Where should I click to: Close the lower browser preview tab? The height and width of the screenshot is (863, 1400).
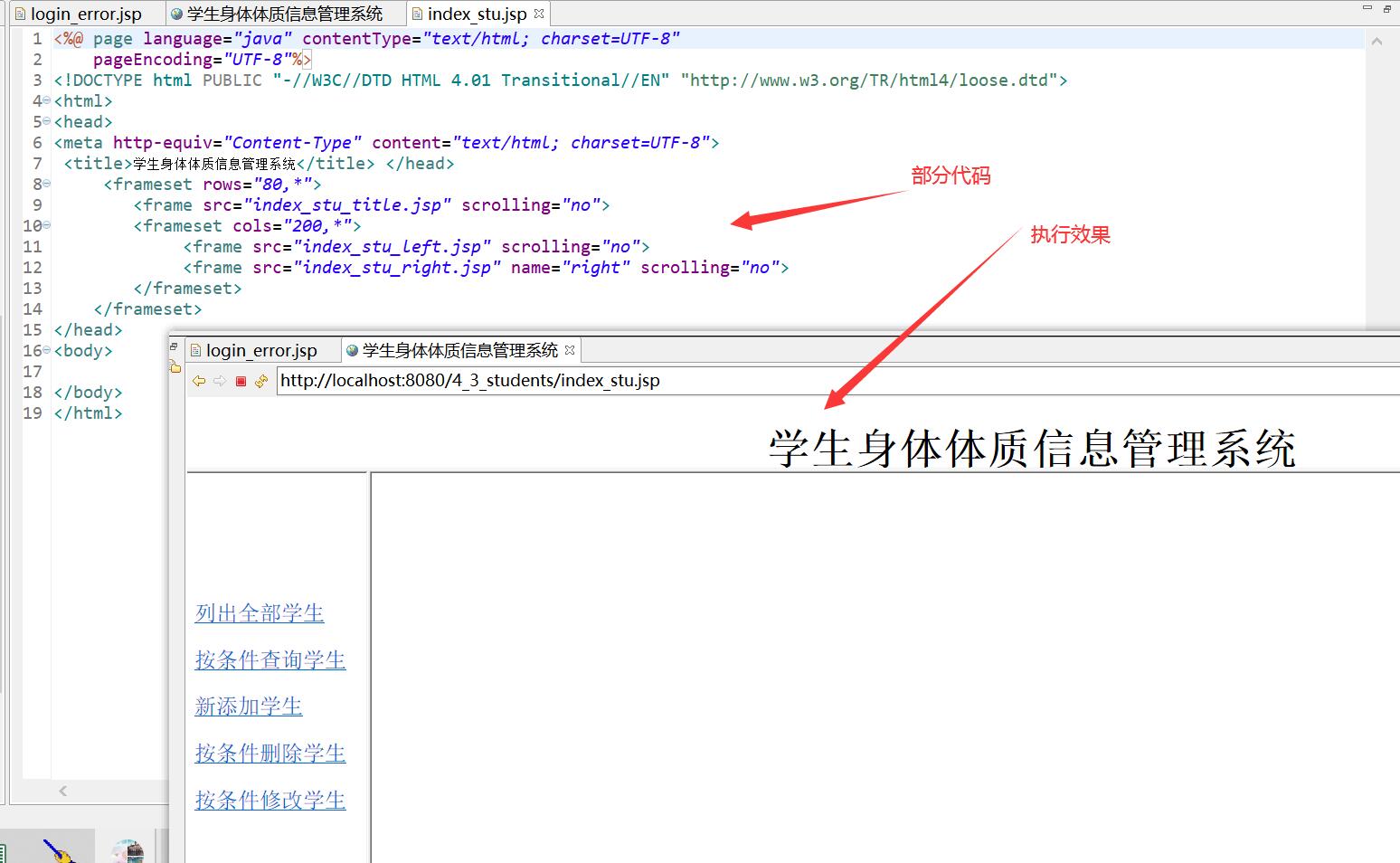(x=570, y=350)
